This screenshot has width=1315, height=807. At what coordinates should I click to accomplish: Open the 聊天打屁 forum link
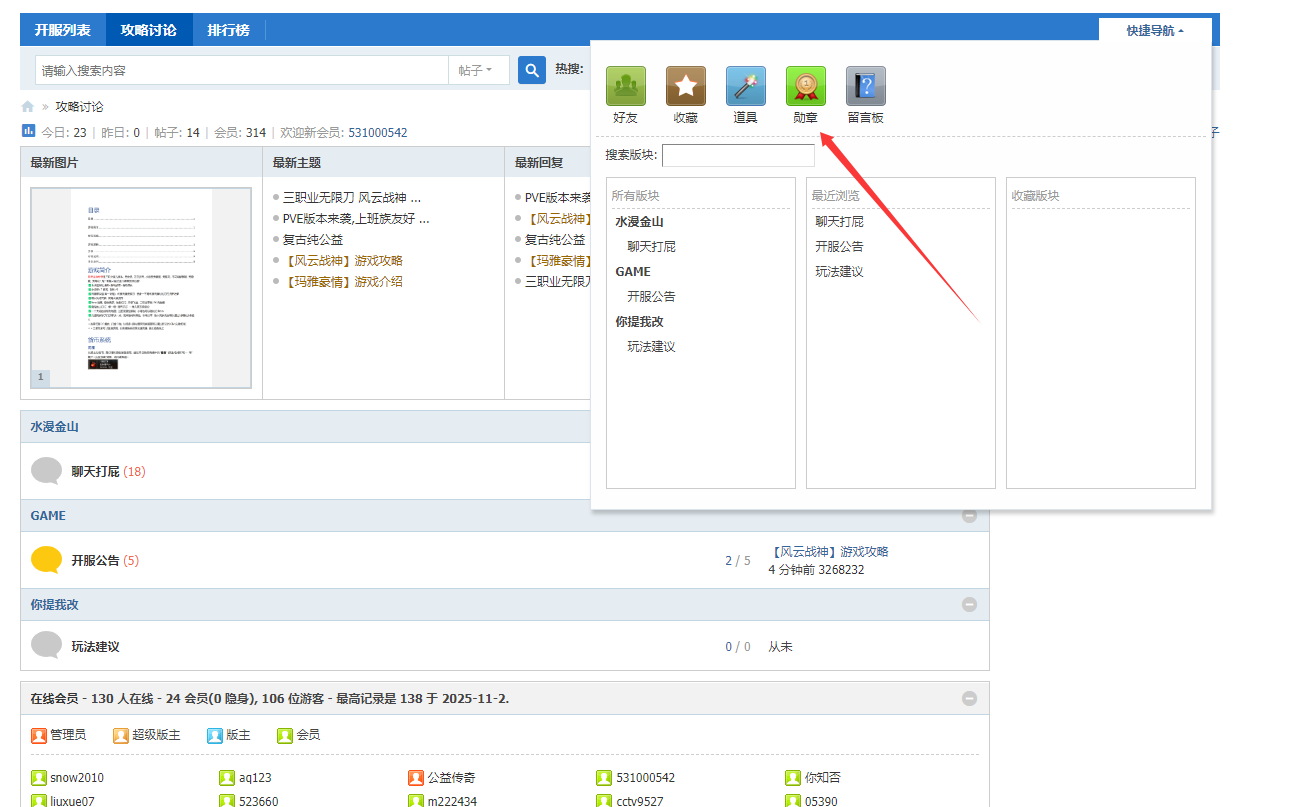pos(95,471)
